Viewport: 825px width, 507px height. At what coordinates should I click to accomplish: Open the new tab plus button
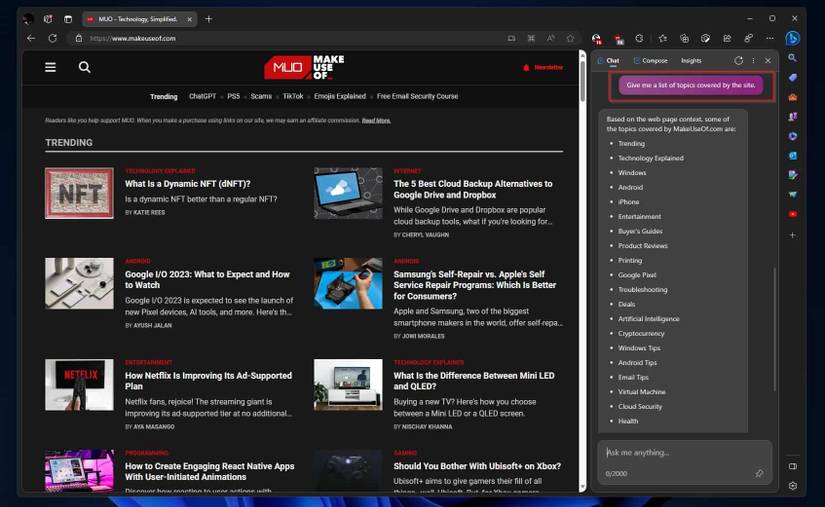(x=209, y=19)
